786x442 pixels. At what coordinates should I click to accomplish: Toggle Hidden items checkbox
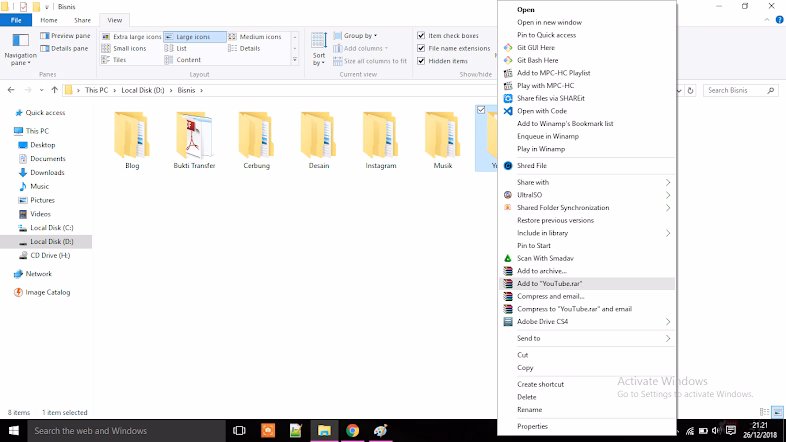click(x=421, y=61)
